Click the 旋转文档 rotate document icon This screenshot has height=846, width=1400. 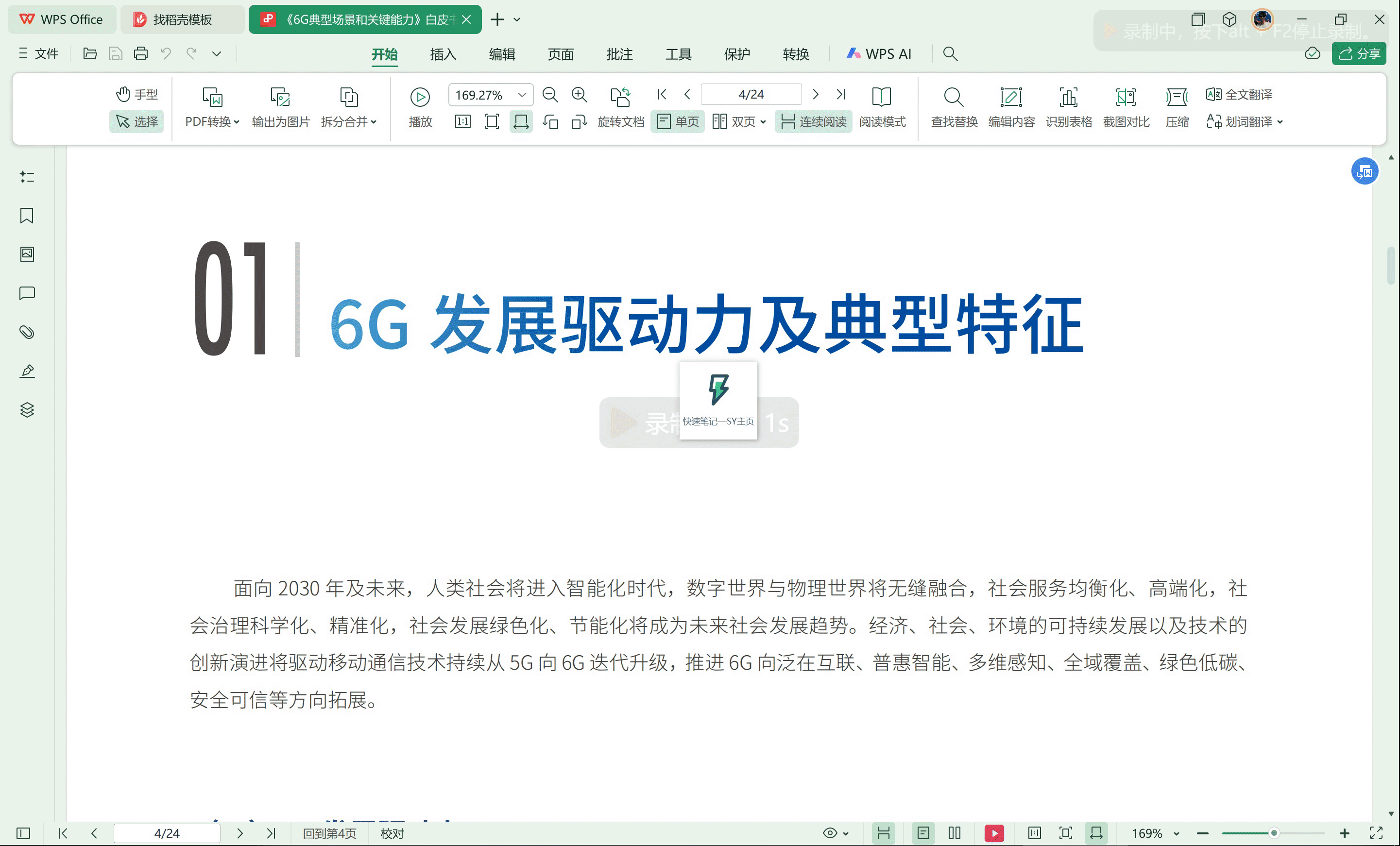click(x=620, y=97)
